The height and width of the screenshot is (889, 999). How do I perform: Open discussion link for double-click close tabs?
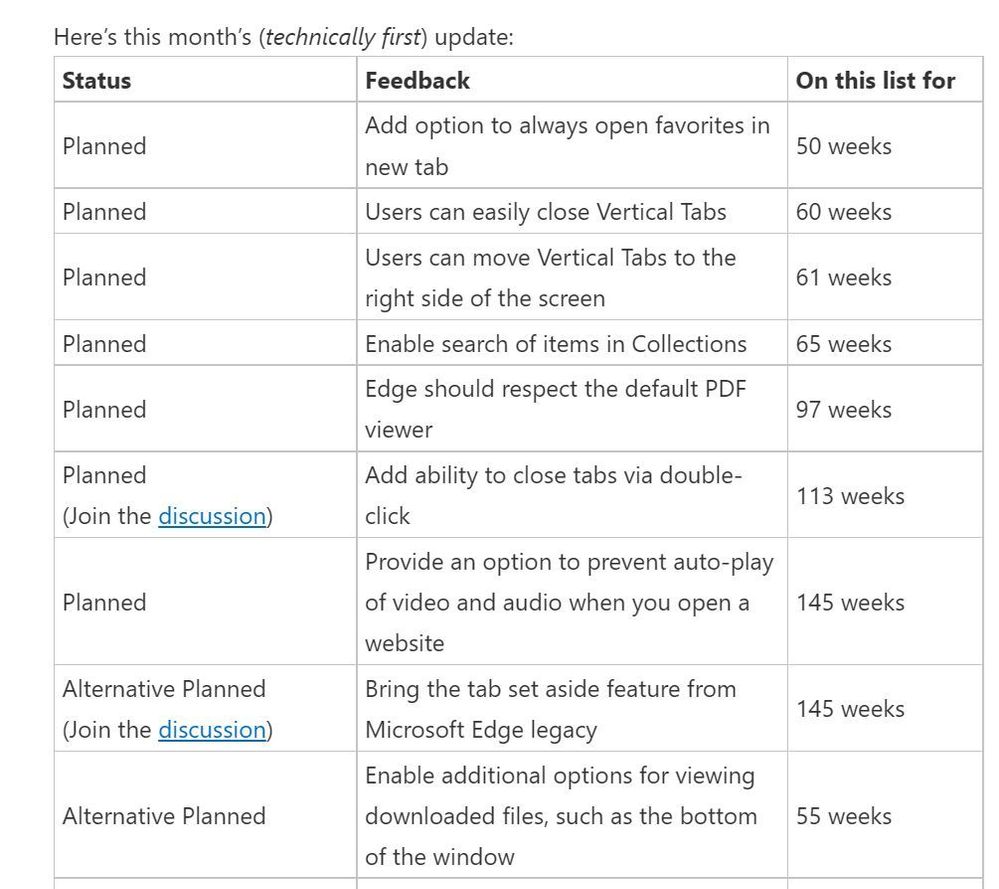[x=212, y=516]
